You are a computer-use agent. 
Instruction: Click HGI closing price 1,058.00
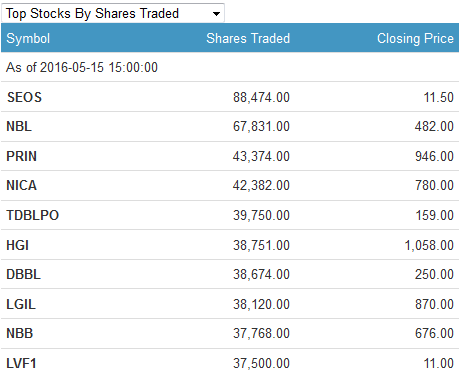[x=429, y=245]
